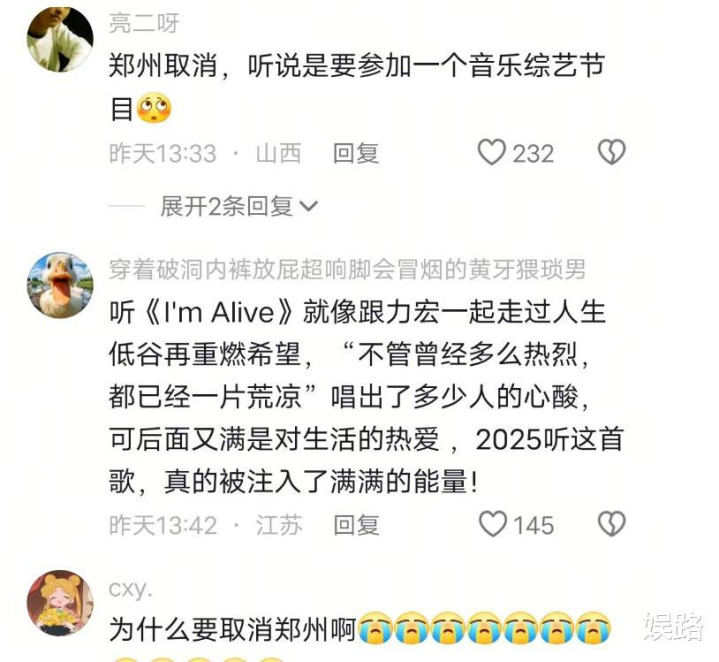Screen dimensions: 719x662
Task: Select the 郑州取消 comment text
Action: (357, 87)
